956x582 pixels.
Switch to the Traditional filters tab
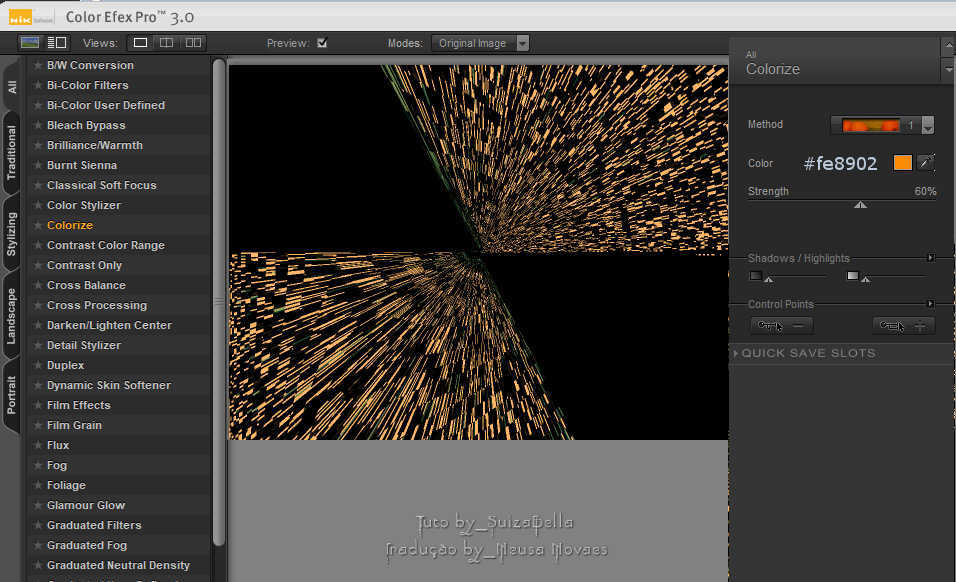(x=12, y=152)
